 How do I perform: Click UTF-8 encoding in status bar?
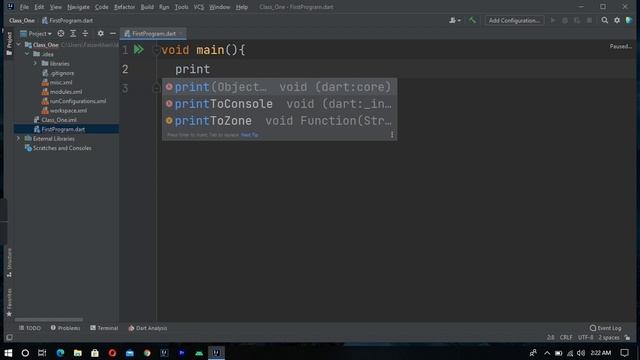point(586,338)
